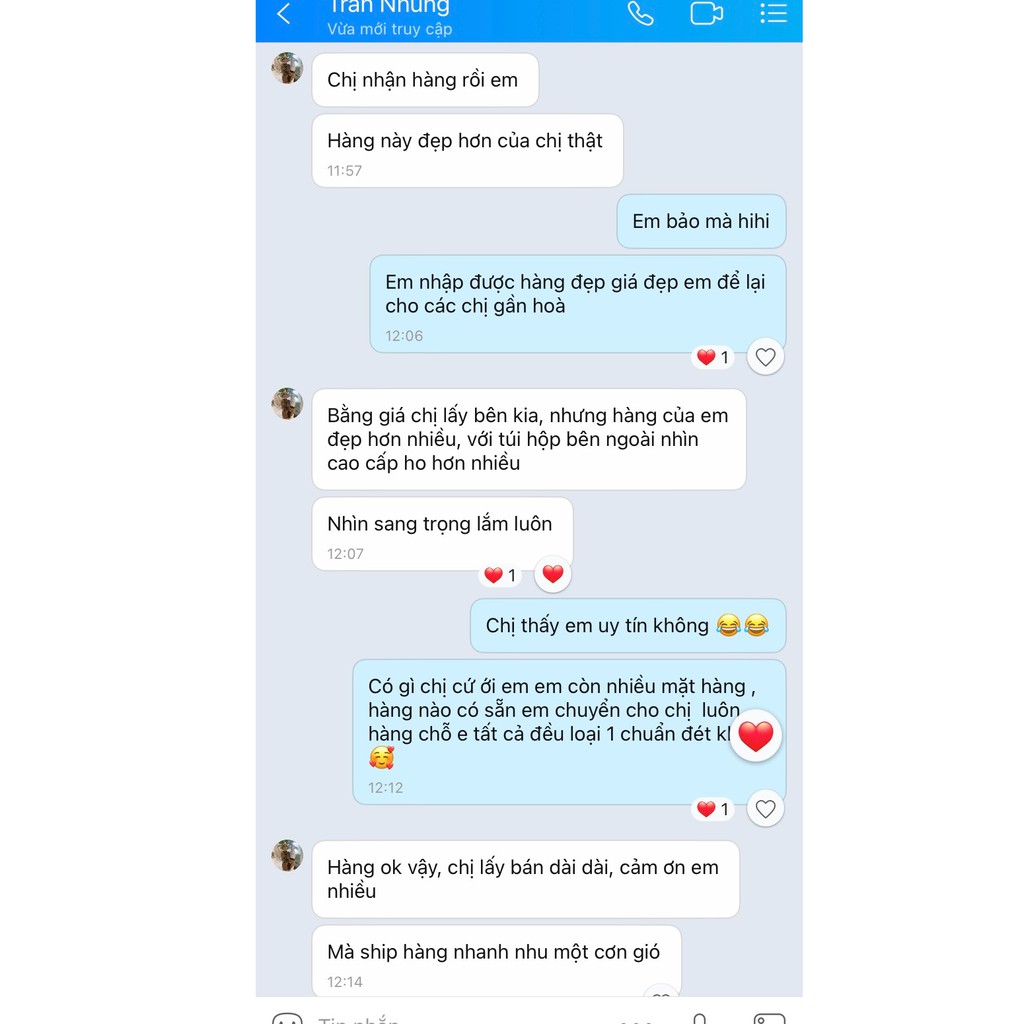Open reaction count on 12:06 message
Screen dimensions: 1024x1024
tap(712, 357)
